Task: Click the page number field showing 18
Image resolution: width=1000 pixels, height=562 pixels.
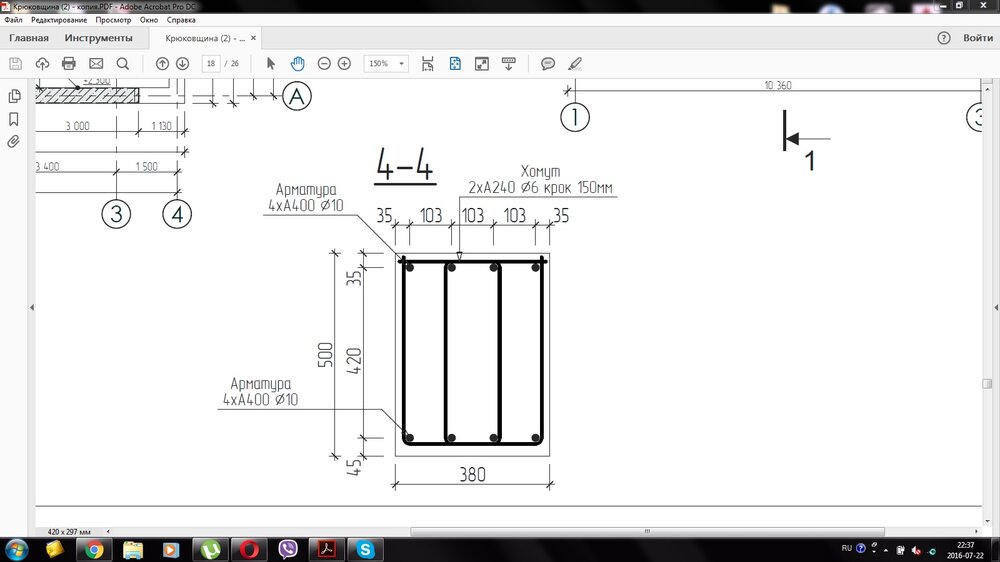Action: [x=211, y=64]
